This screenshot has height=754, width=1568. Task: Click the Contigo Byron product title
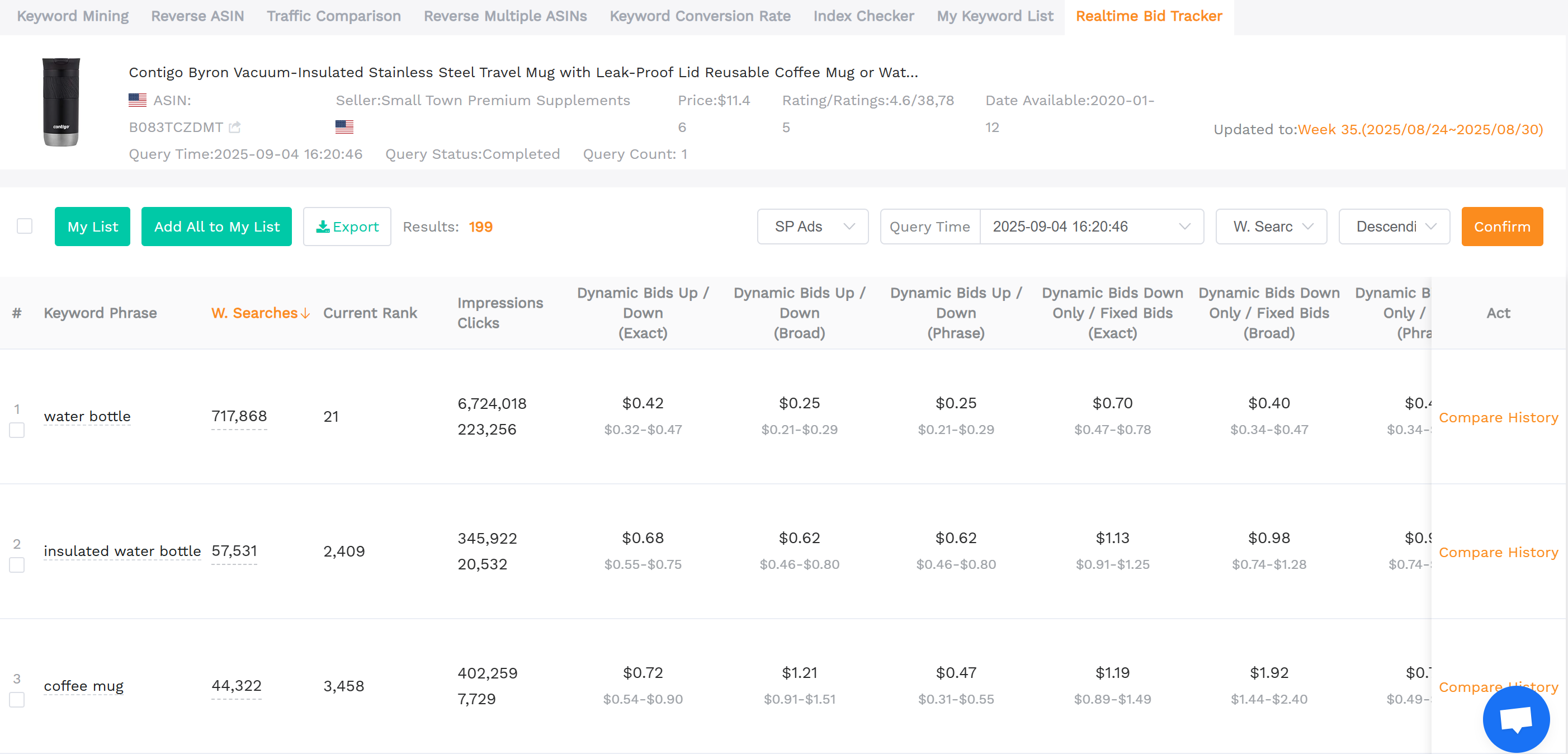click(x=523, y=72)
